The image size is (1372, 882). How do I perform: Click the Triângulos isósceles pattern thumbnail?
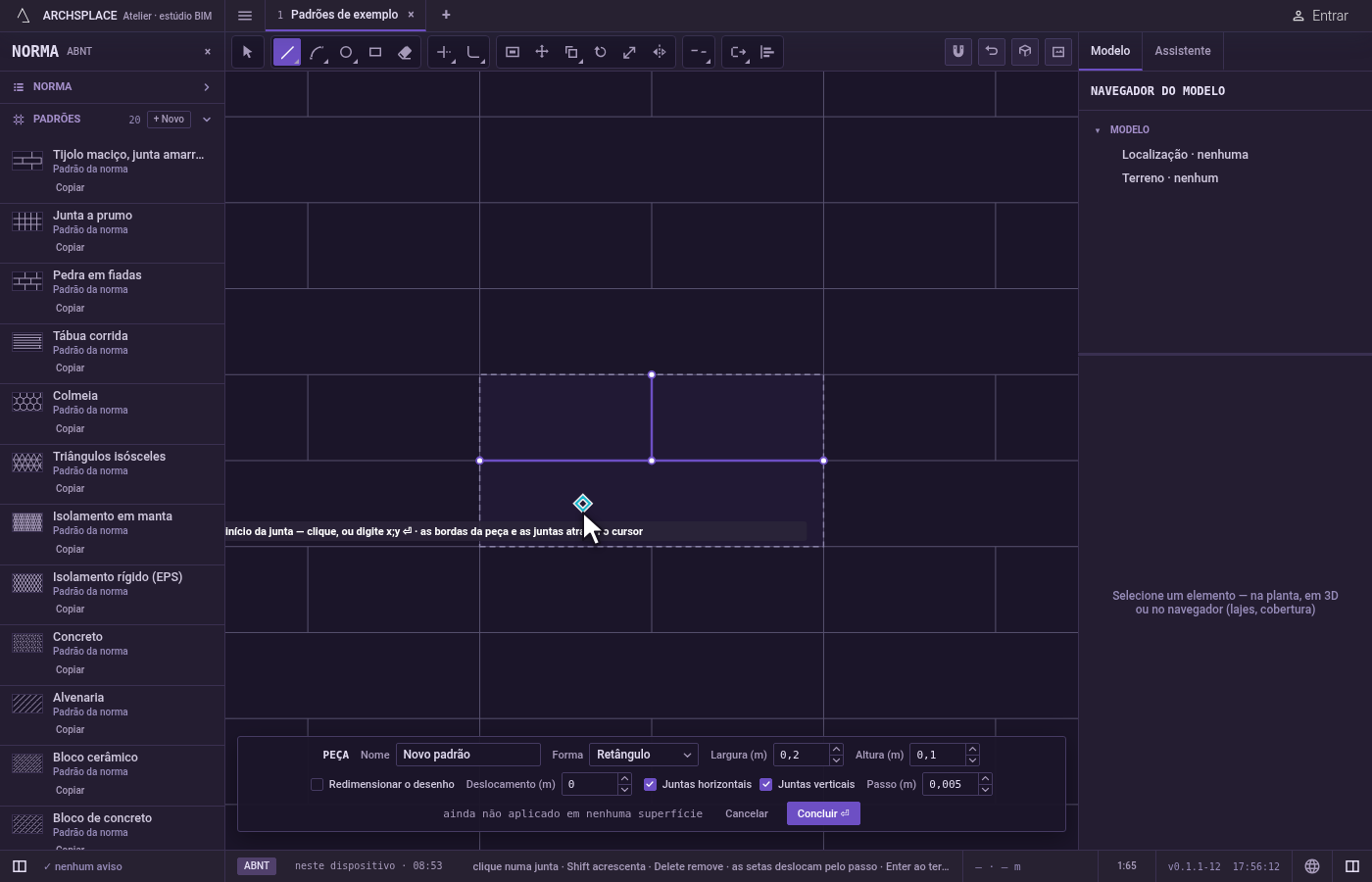click(x=27, y=462)
